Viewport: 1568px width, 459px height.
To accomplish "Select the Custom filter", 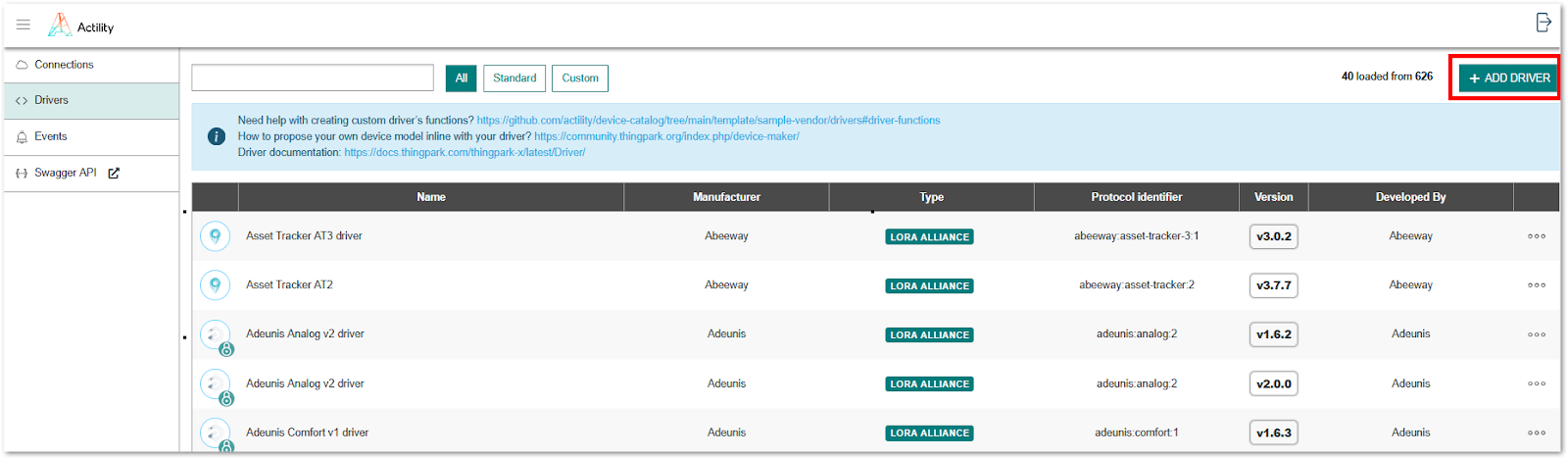I will pyautogui.click(x=580, y=78).
